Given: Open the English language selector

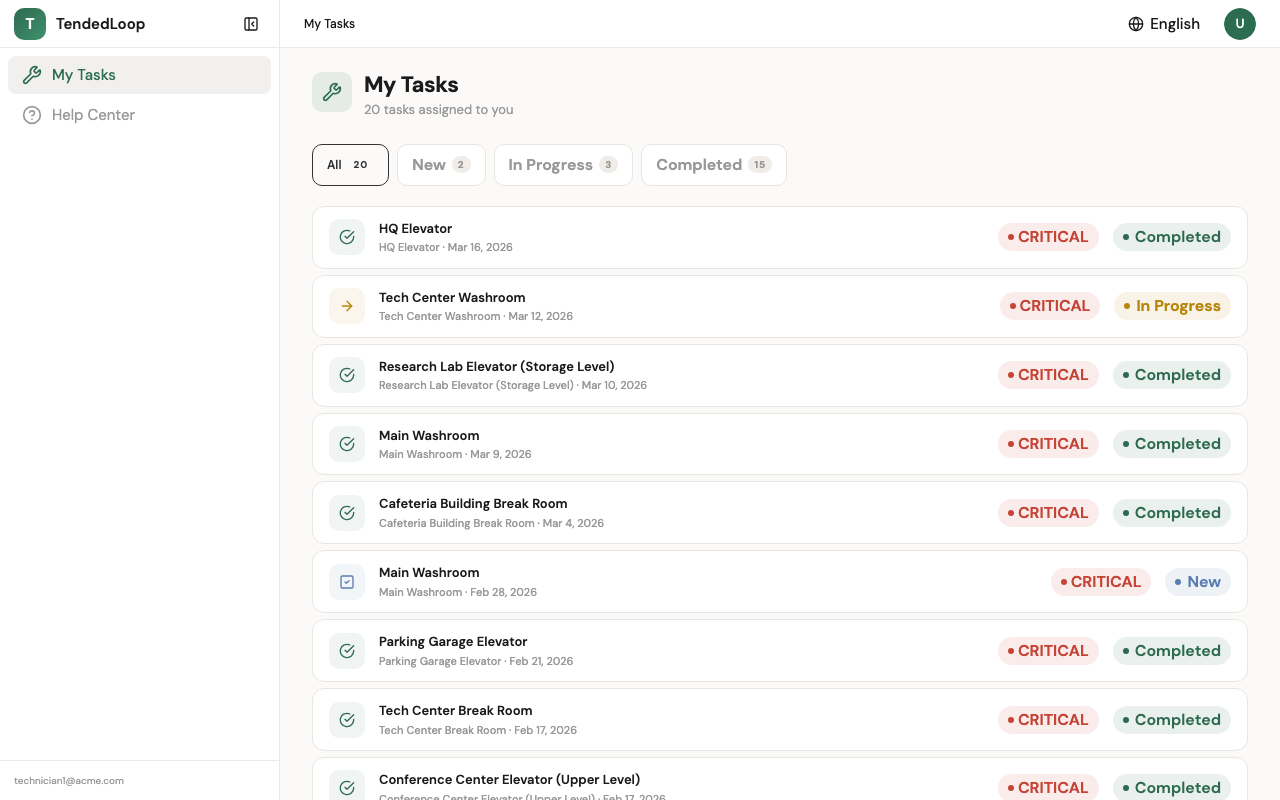Looking at the screenshot, I should point(1164,24).
